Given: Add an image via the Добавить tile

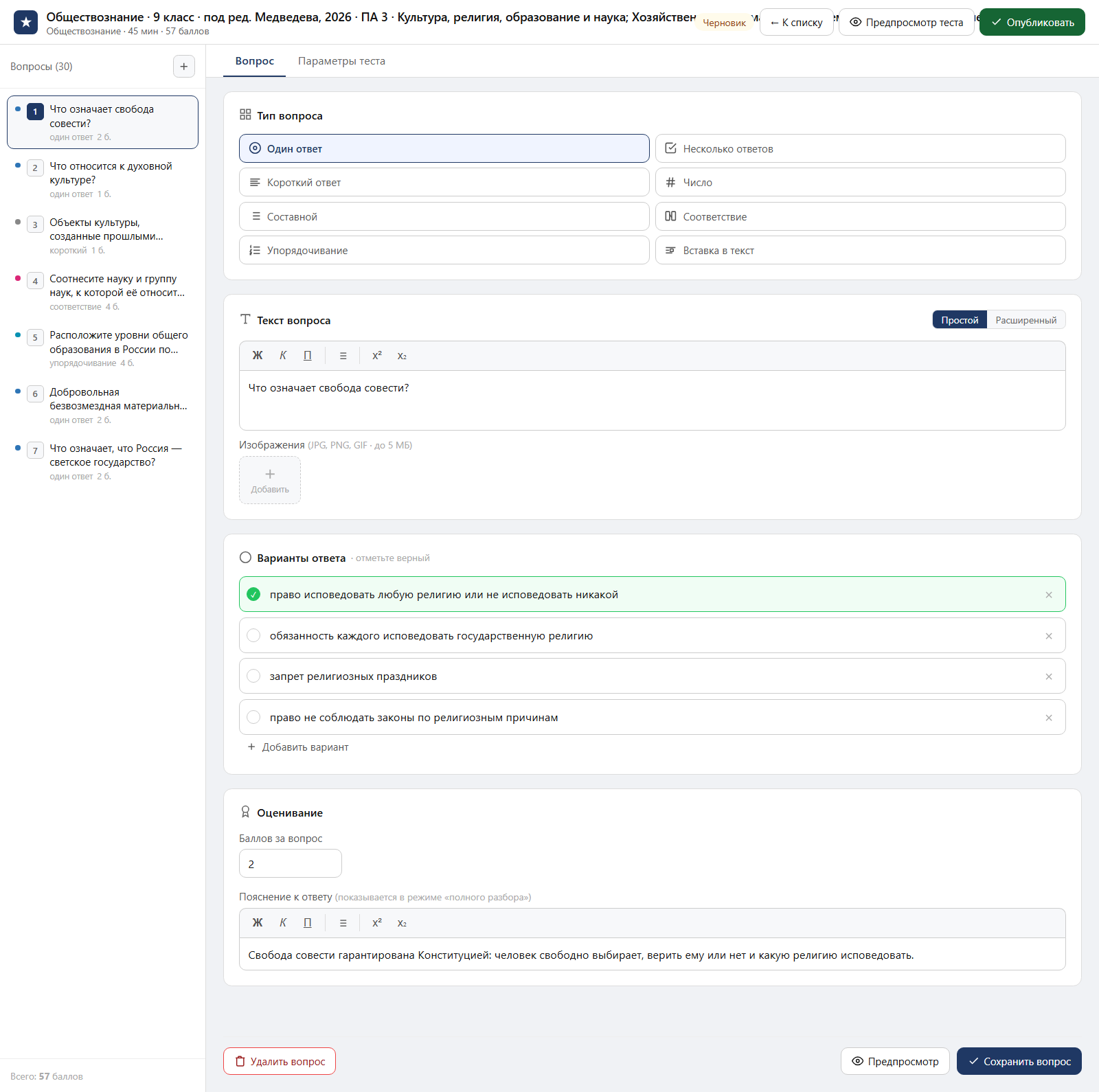Looking at the screenshot, I should tap(270, 480).
